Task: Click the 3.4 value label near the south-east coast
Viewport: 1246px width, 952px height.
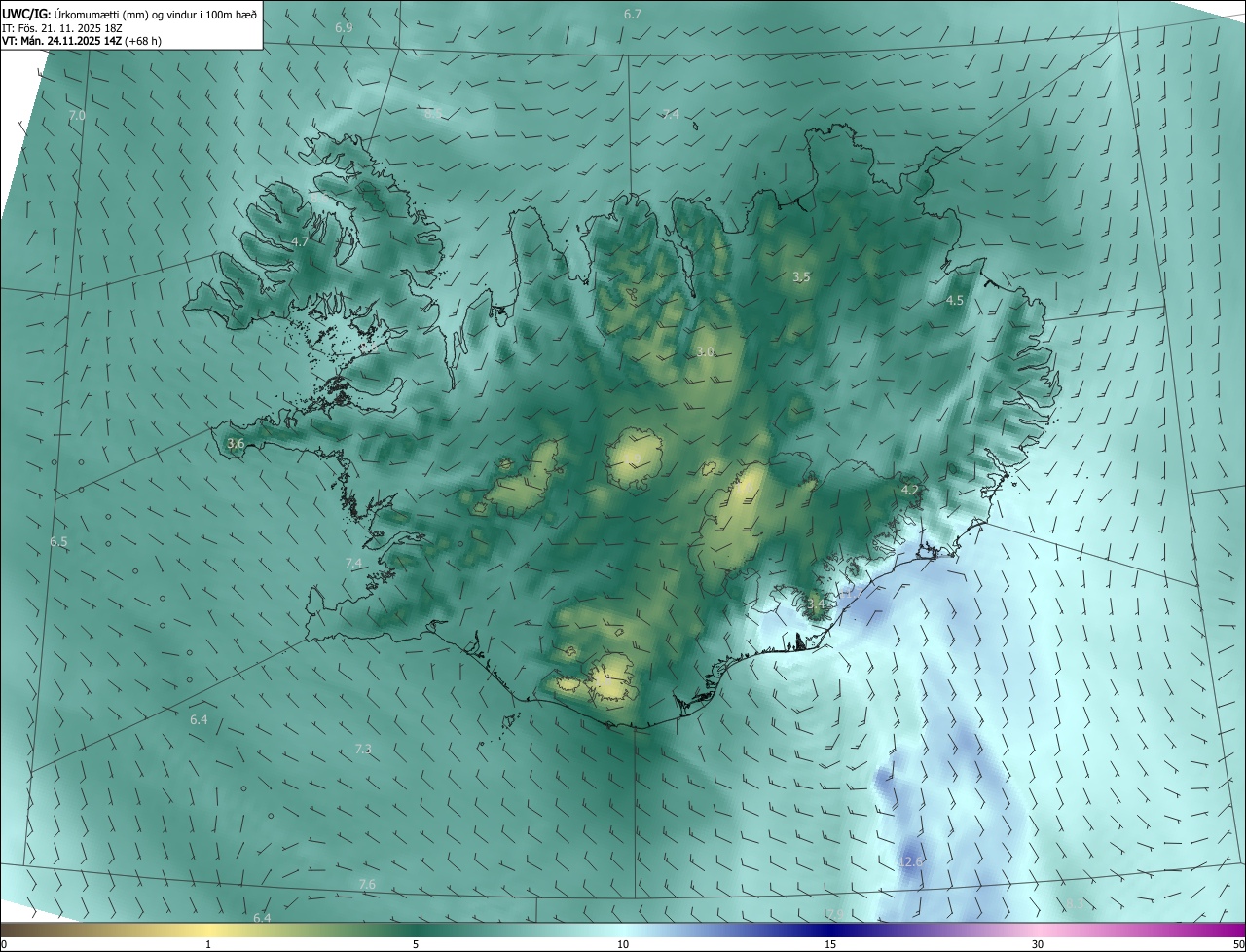Action: (816, 604)
